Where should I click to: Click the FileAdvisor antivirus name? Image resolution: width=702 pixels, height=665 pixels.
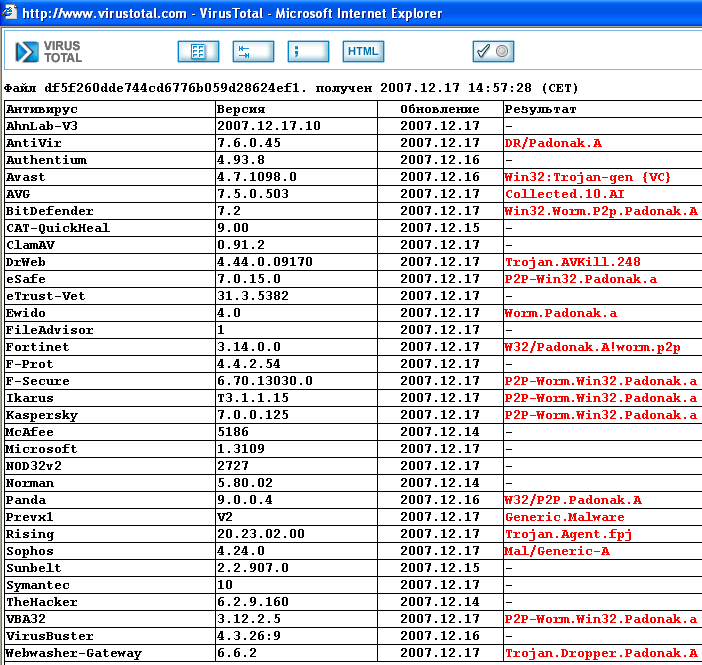[50, 330]
